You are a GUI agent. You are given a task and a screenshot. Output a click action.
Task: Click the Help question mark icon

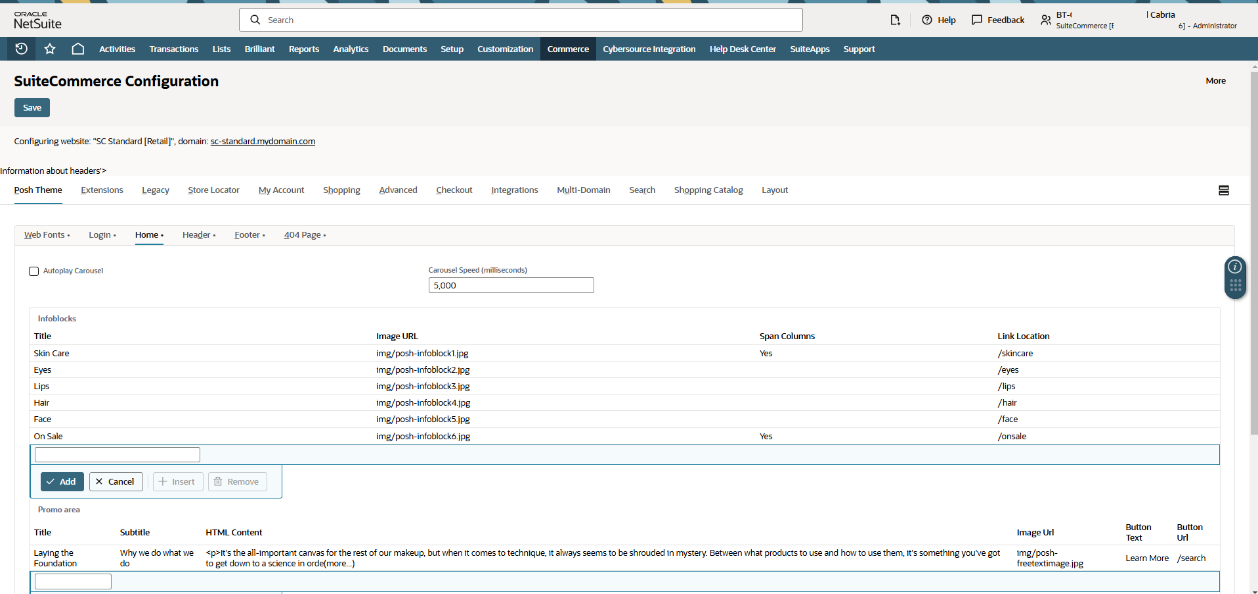pyautogui.click(x=927, y=20)
